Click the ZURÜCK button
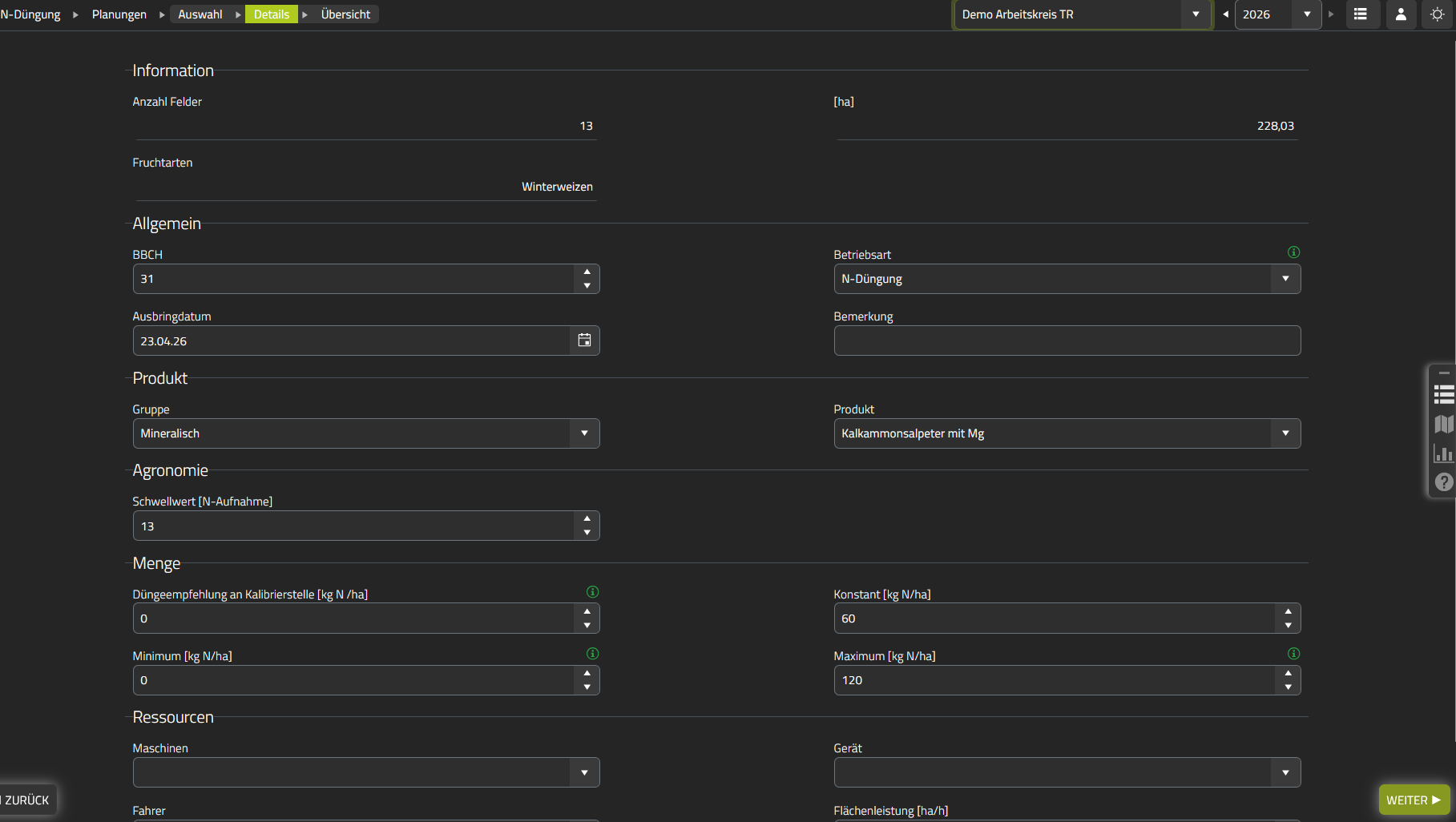Screen dimensions: 1456x822 [27, 800]
